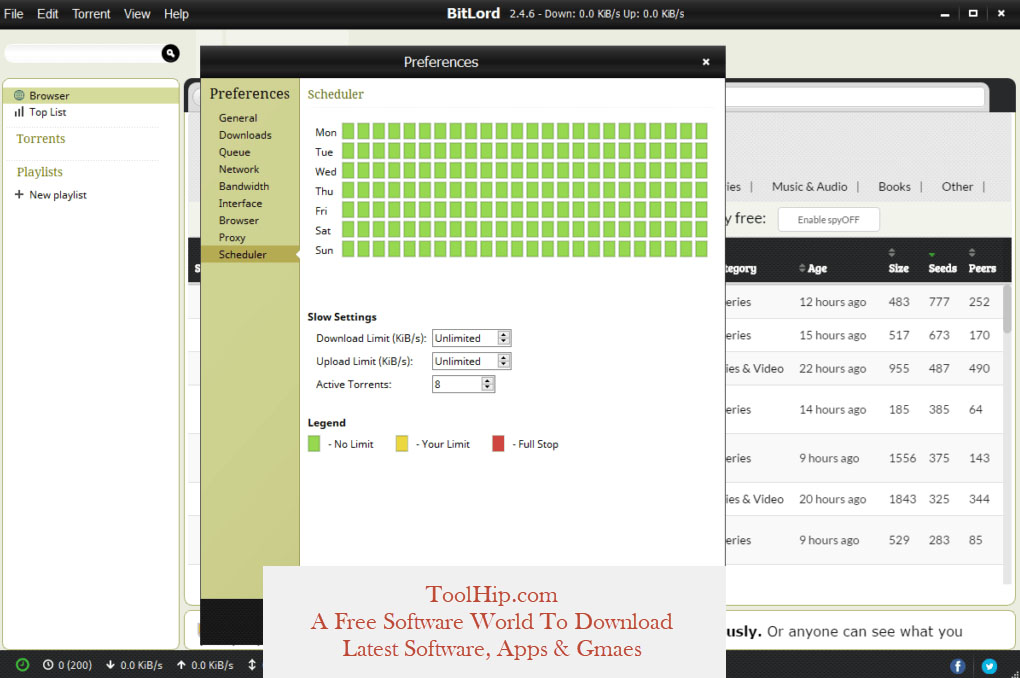Open the Other category link
This screenshot has width=1020, height=678.
(x=958, y=187)
